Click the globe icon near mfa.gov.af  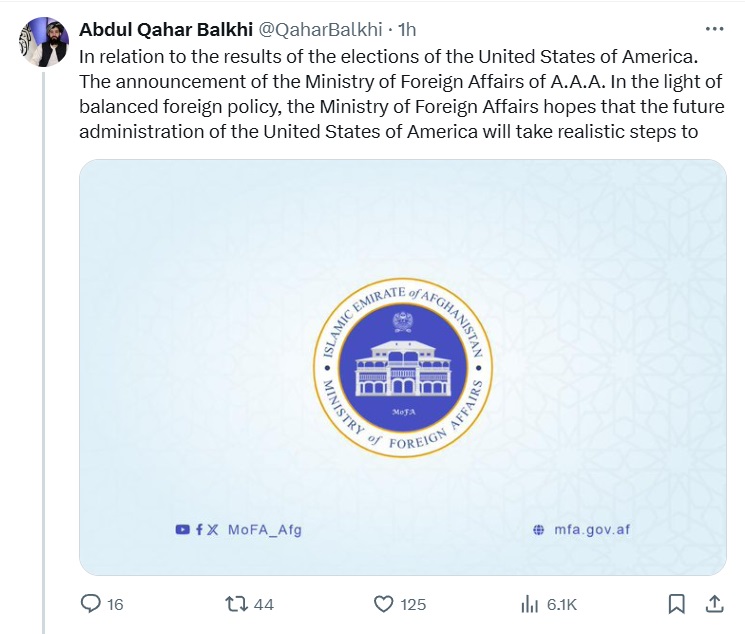(x=538, y=530)
